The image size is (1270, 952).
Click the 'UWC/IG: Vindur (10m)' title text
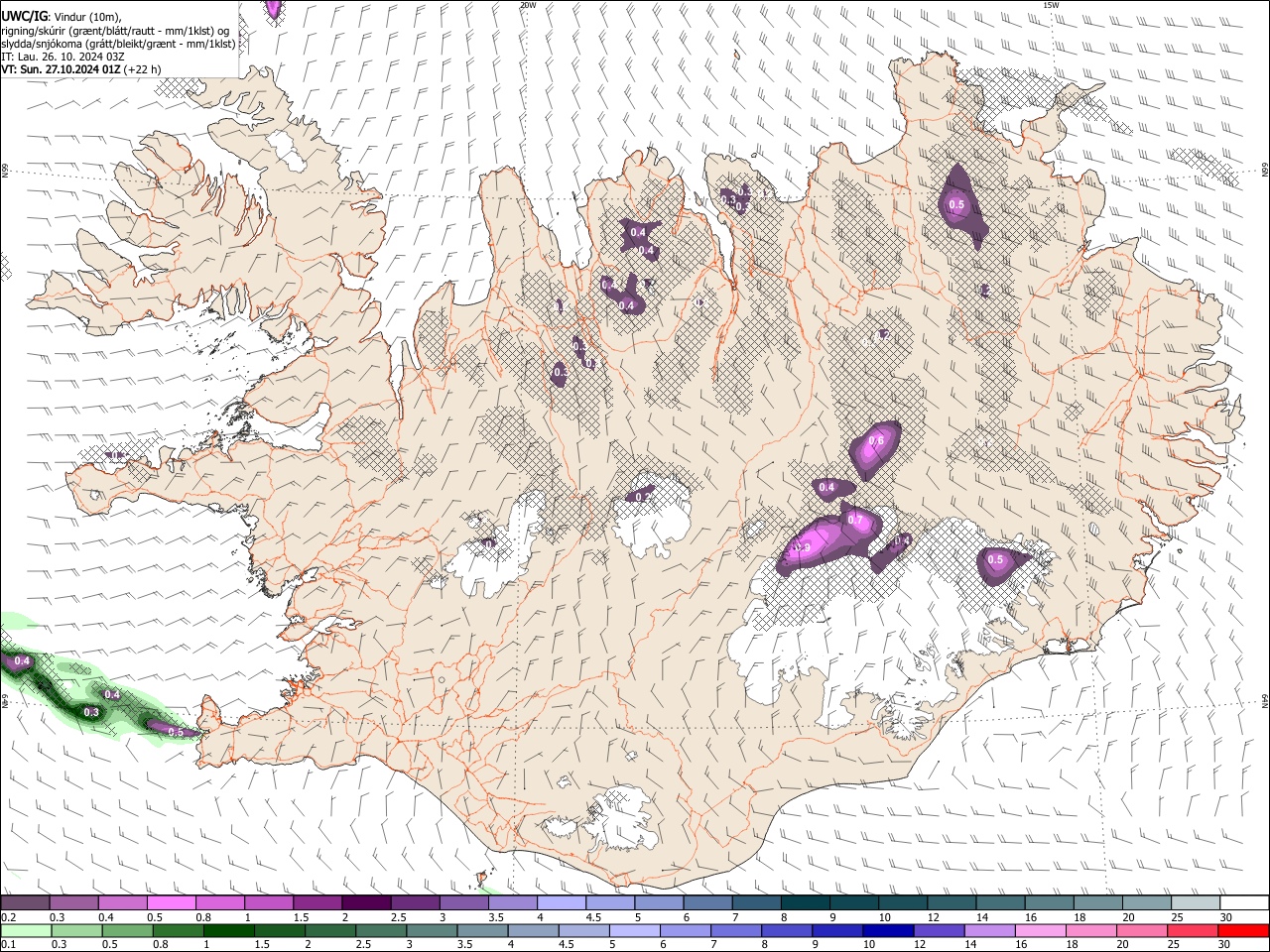pos(61,17)
